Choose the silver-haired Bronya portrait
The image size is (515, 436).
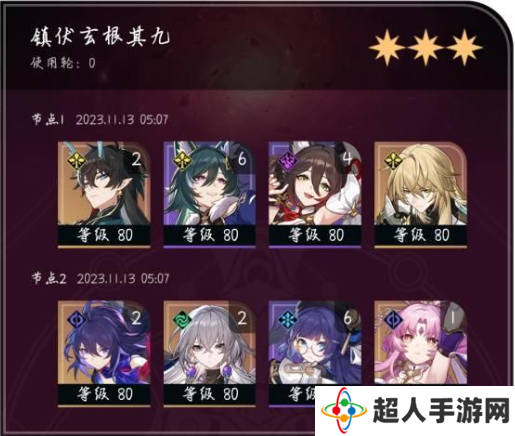coord(209,353)
